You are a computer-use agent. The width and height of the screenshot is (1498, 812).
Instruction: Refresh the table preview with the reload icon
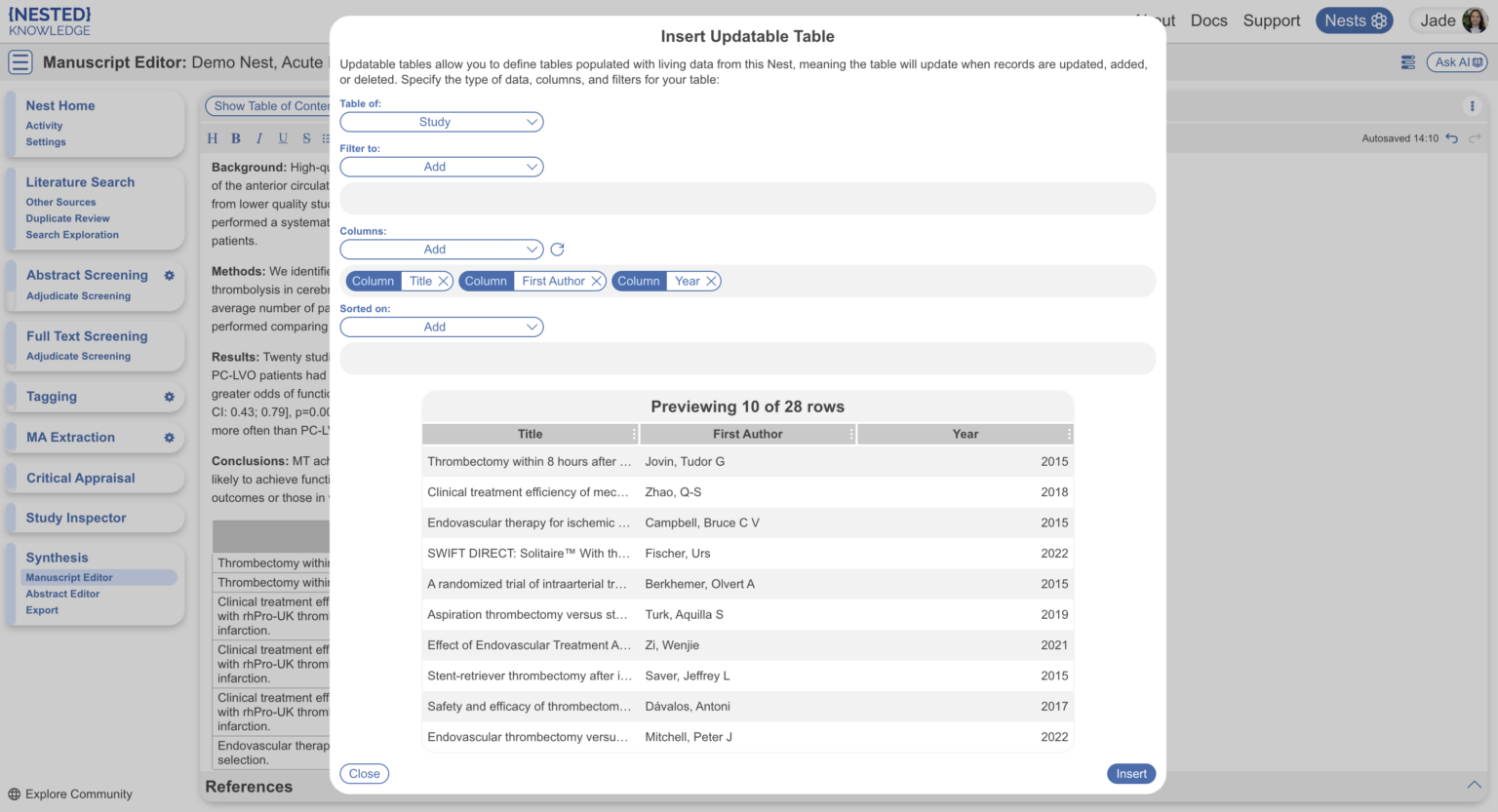(x=557, y=250)
